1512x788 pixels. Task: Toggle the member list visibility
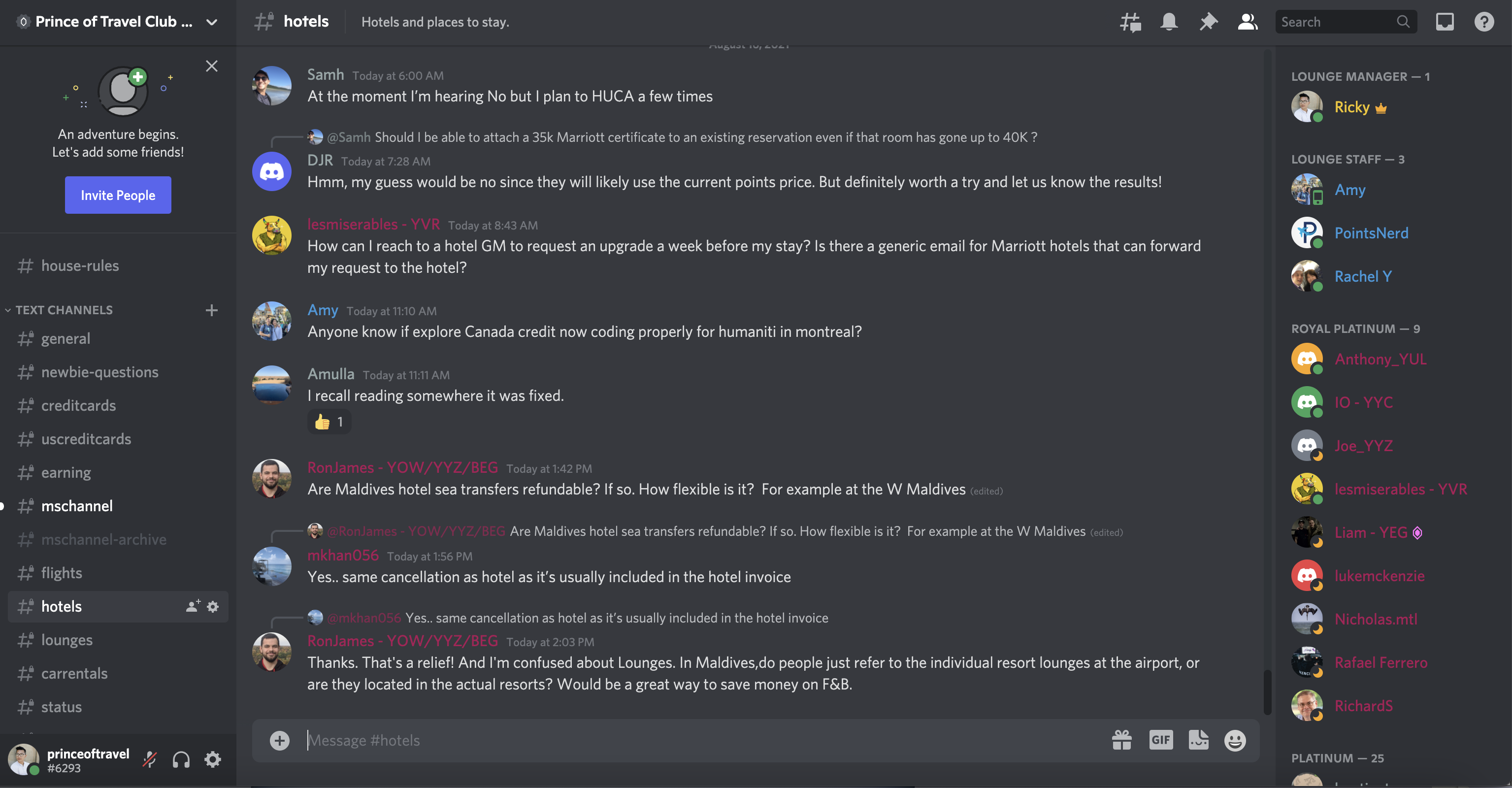(1248, 22)
